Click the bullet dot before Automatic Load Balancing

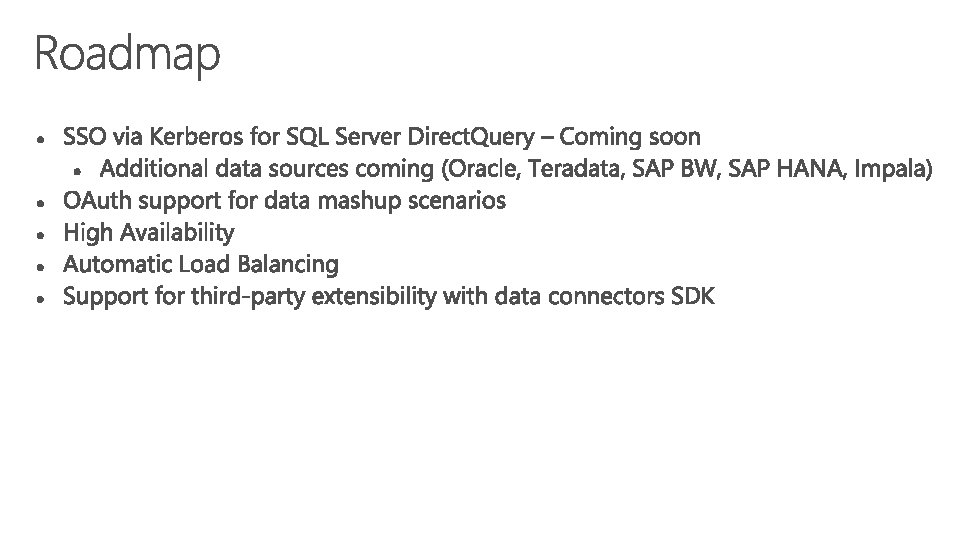tap(38, 268)
